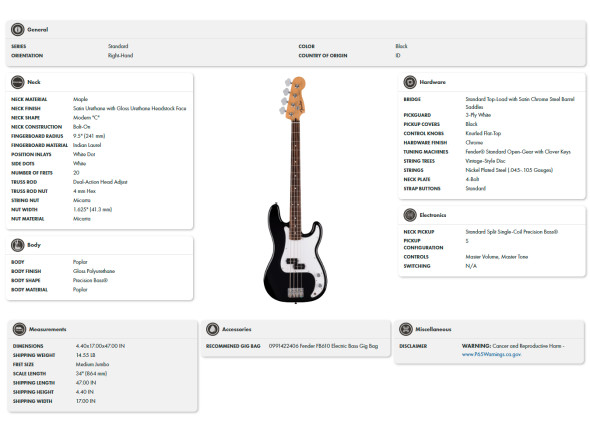Click the 'Master Volume, Master Tone' controls value

tap(497, 257)
